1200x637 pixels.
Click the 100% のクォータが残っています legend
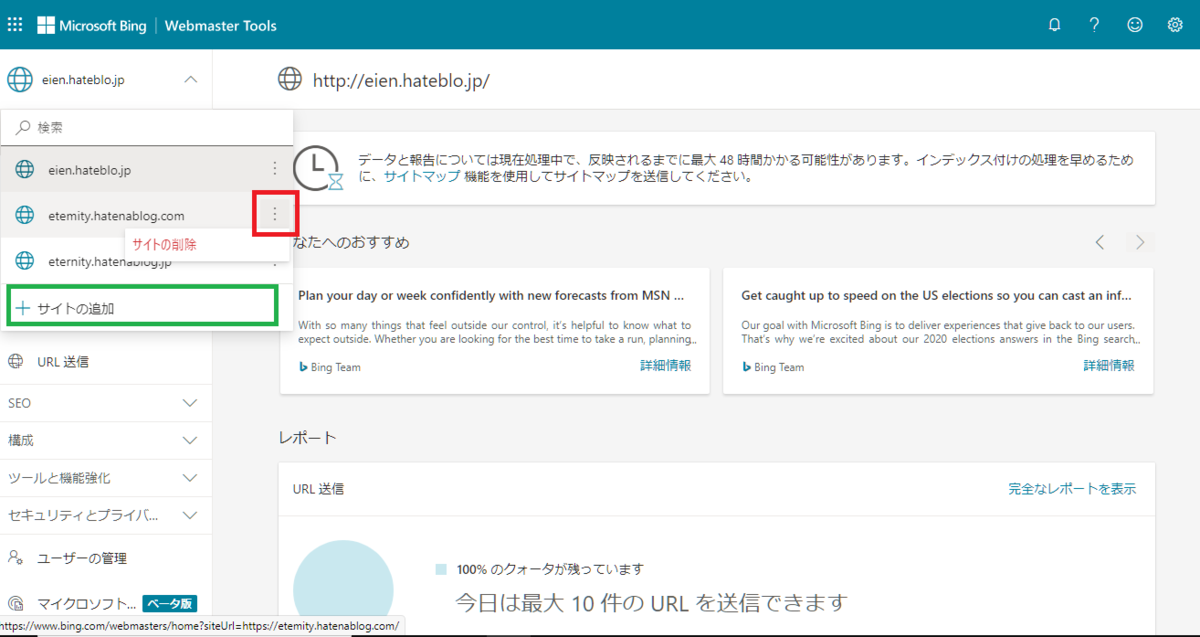540,569
